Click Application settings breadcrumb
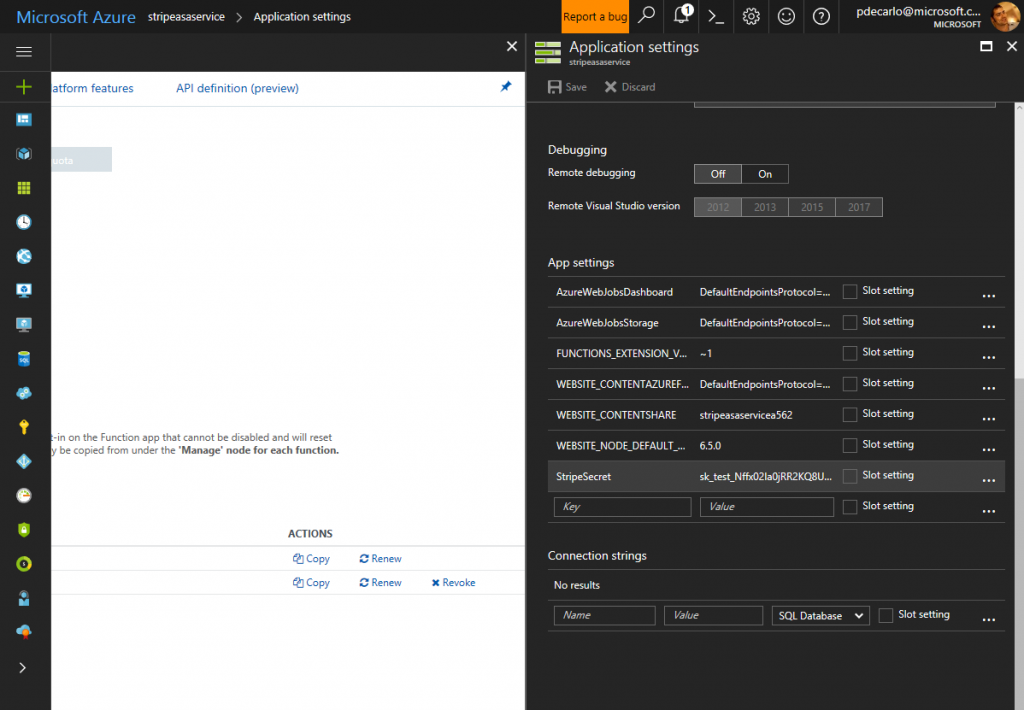The height and width of the screenshot is (710, 1024). pyautogui.click(x=302, y=16)
